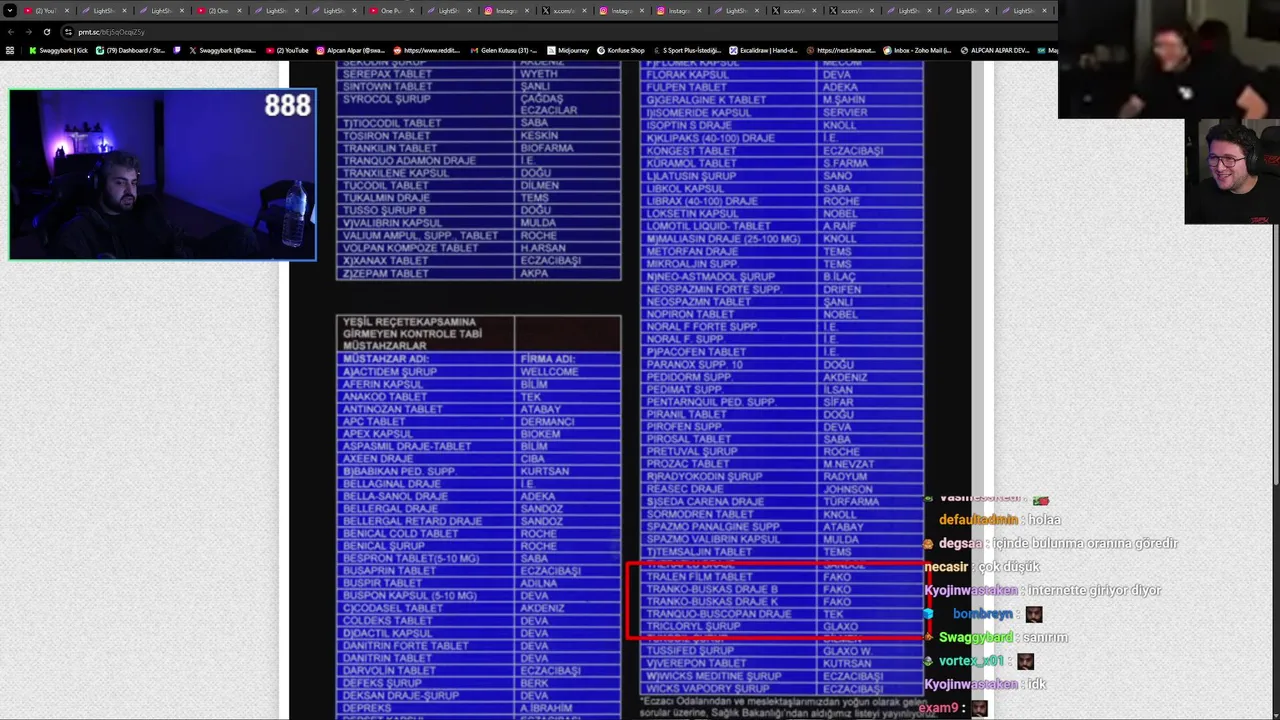This screenshot has width=1280, height=720.
Task: Click the 'AFERIN KAPSÜL' row
Action: (478, 384)
